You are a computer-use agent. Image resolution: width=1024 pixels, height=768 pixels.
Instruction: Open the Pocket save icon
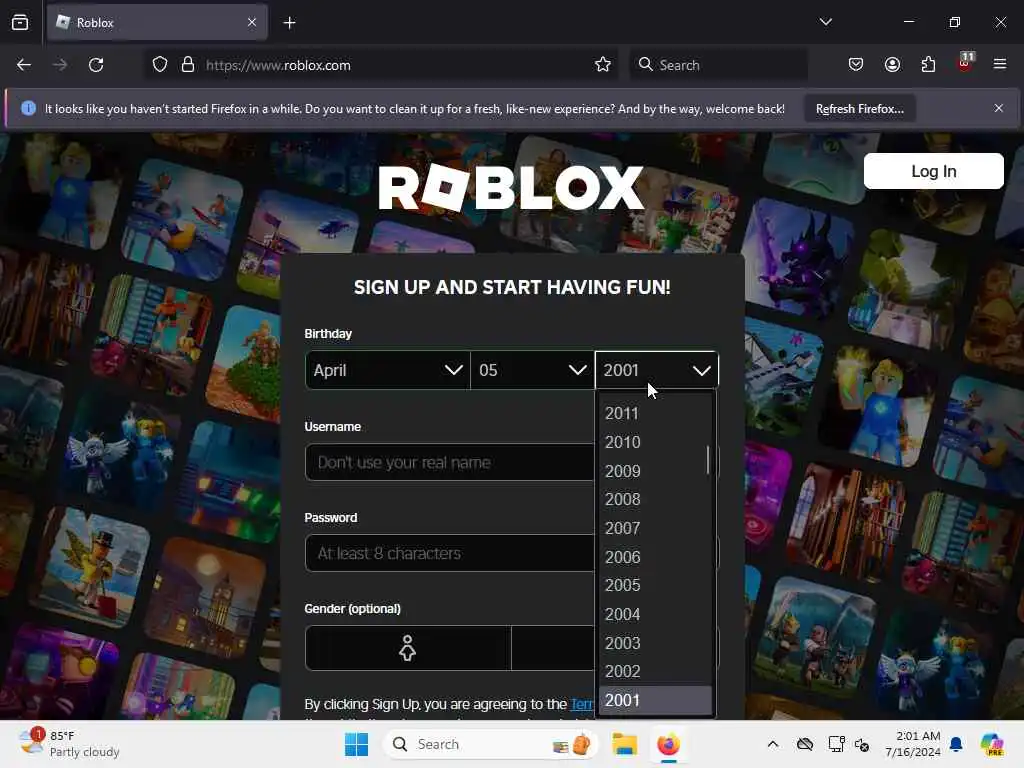(x=856, y=65)
